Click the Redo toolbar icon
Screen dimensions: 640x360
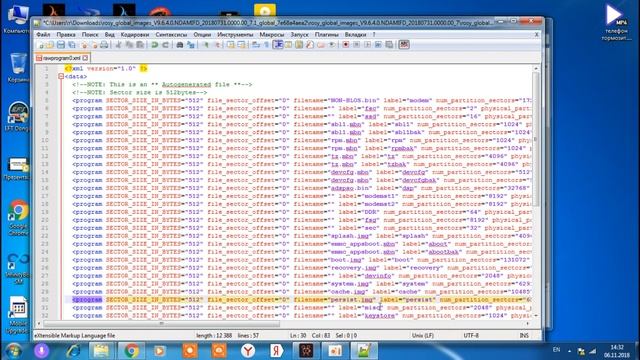pyautogui.click(x=165, y=45)
